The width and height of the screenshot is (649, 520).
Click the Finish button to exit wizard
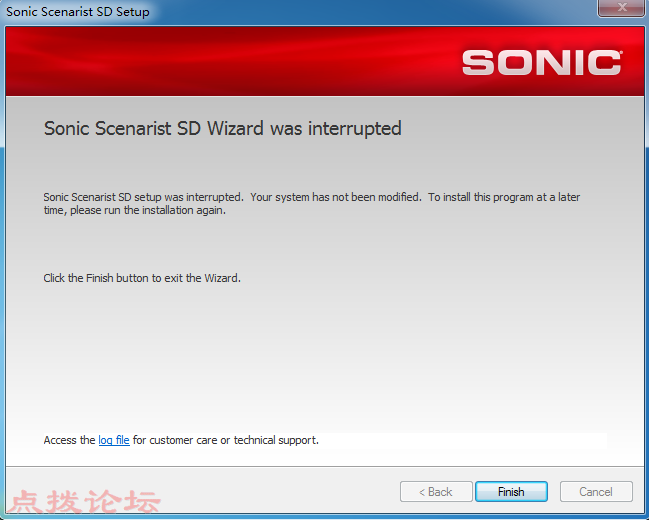pyautogui.click(x=511, y=491)
